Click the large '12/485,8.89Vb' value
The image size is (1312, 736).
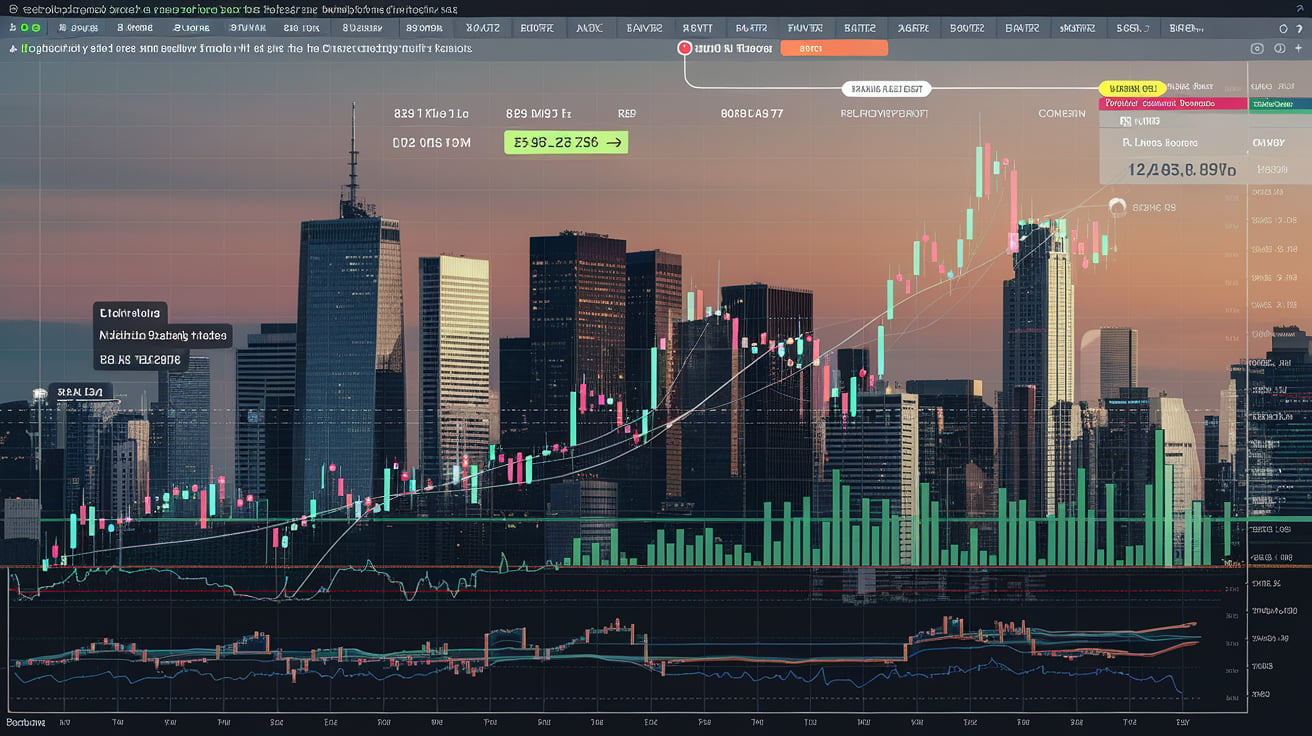pos(1182,170)
